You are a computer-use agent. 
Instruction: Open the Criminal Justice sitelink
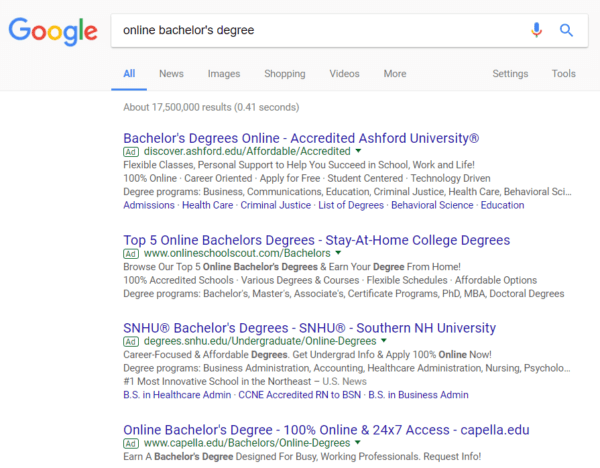click(x=276, y=205)
